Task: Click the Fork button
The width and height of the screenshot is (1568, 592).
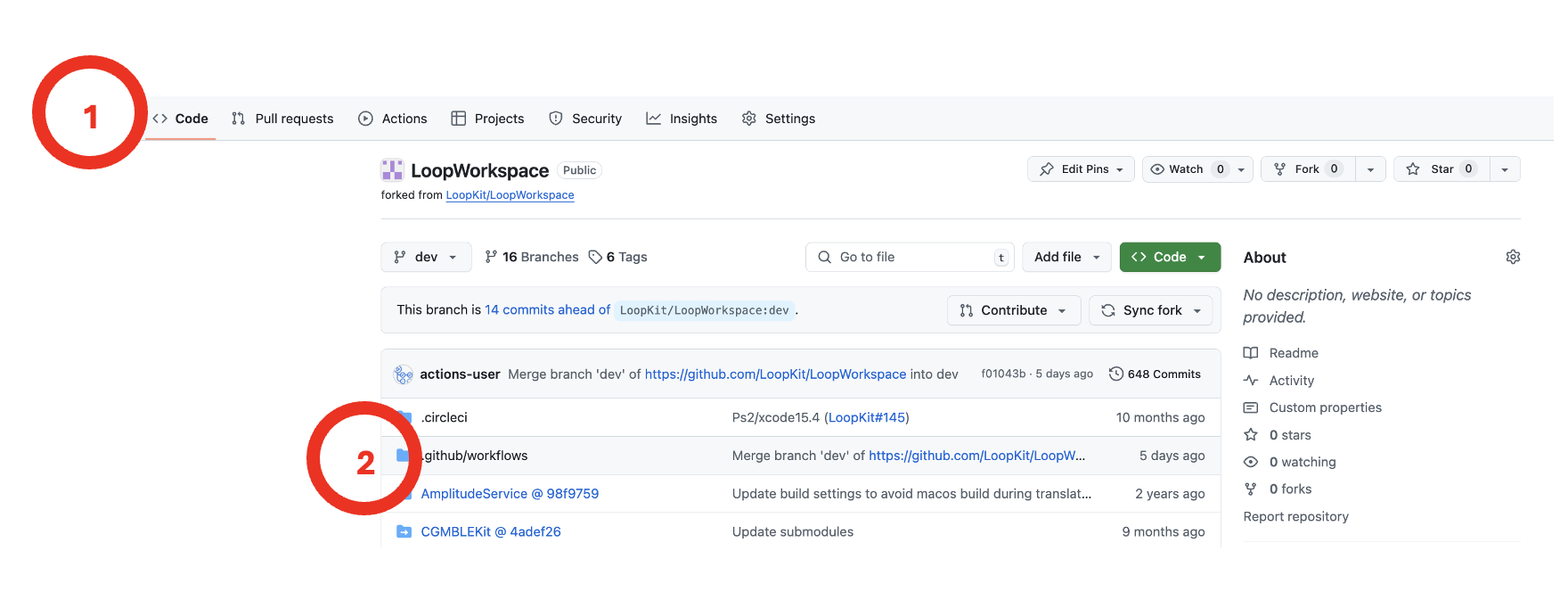Action: point(1308,169)
